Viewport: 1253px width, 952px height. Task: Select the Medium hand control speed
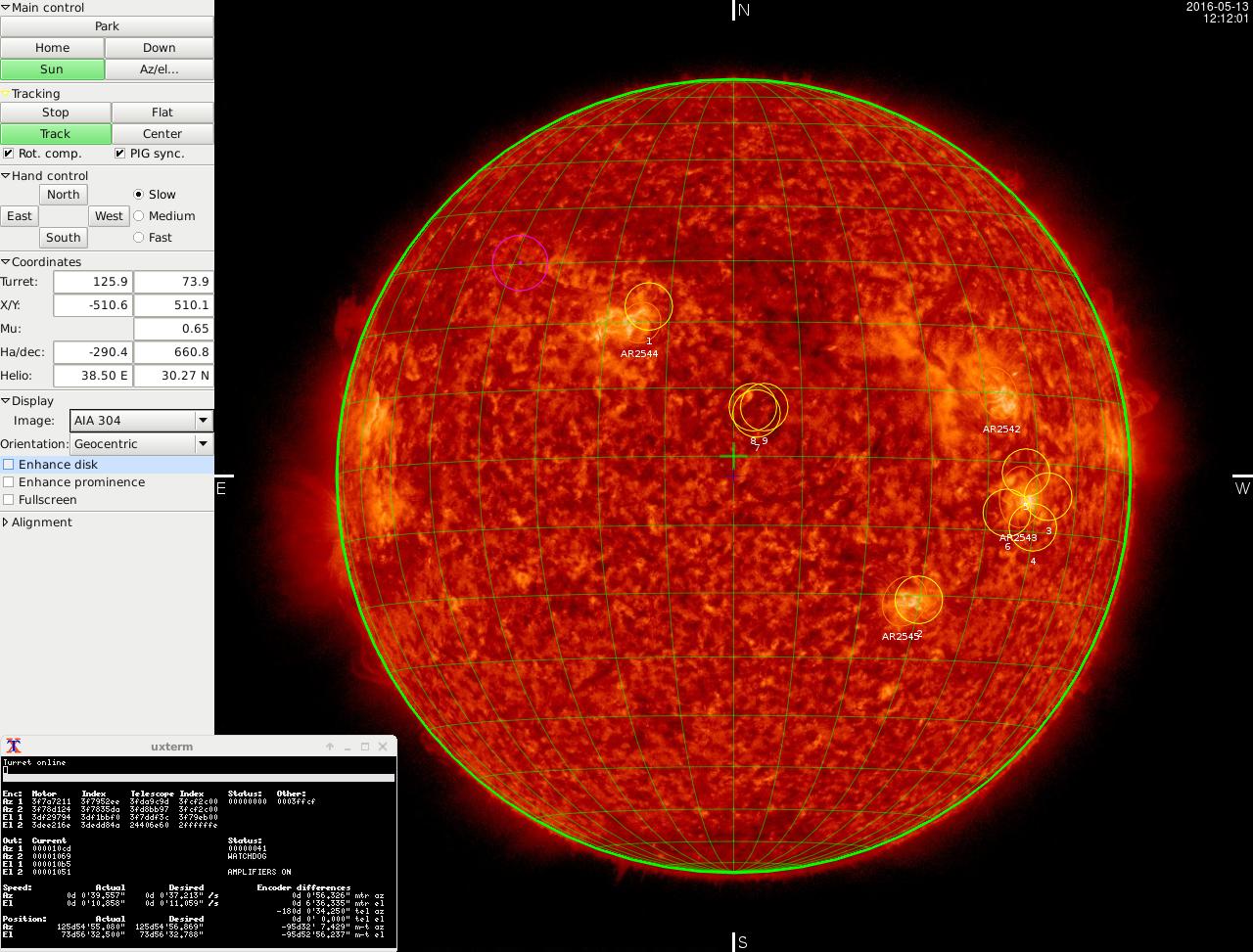point(138,216)
